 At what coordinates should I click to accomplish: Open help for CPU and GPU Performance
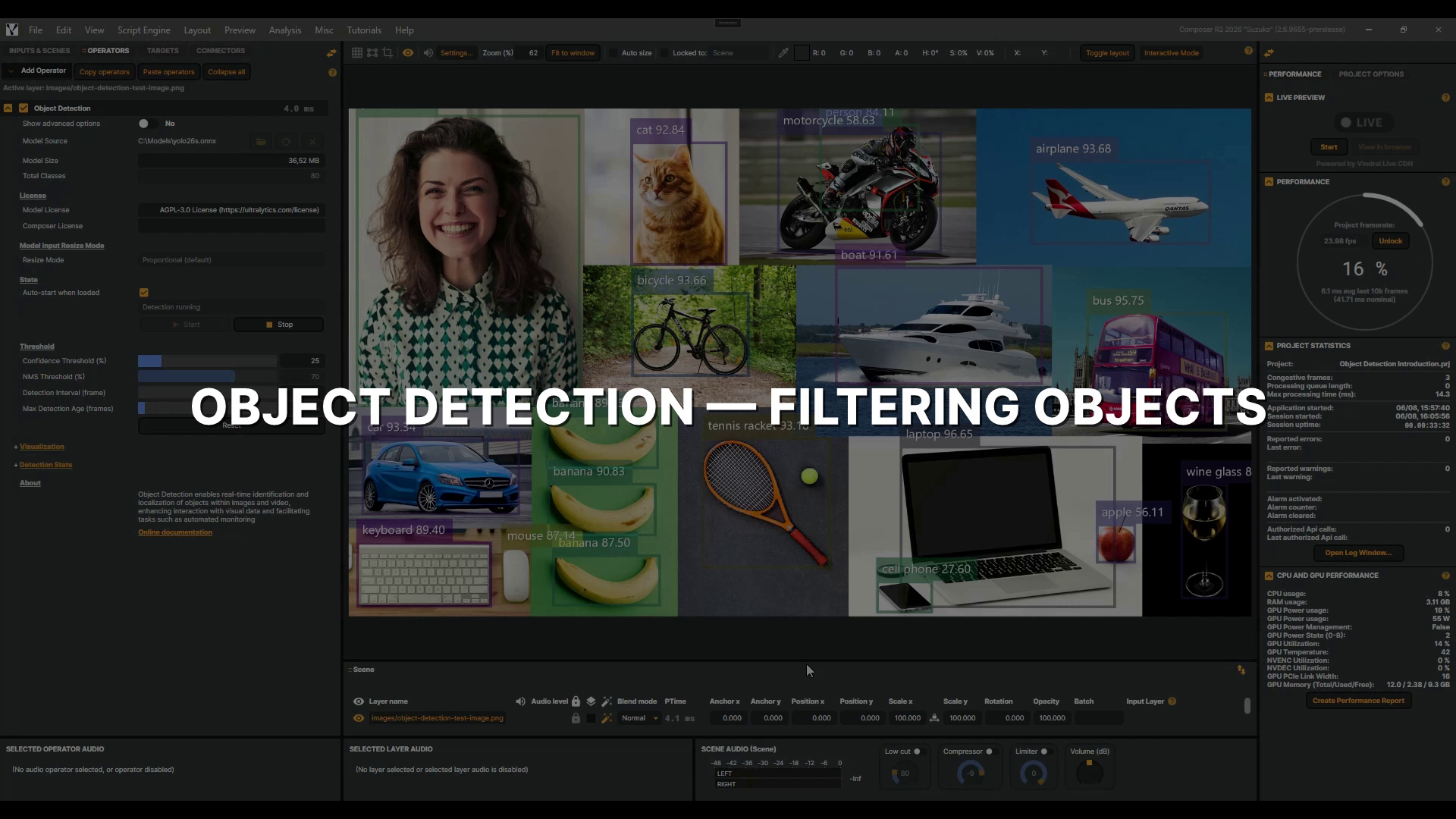(x=1445, y=576)
